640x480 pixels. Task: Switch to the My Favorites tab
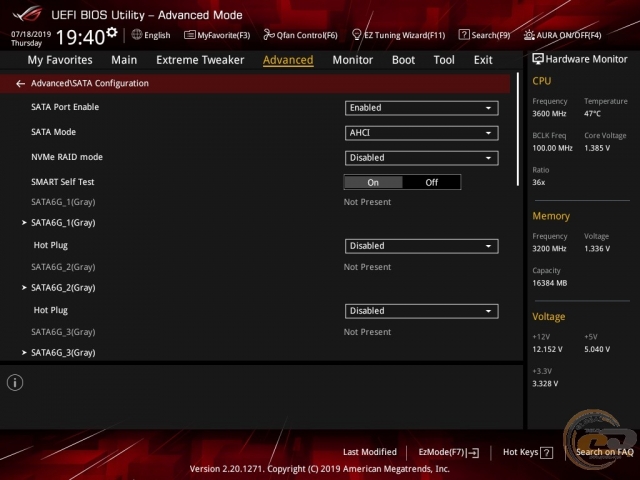point(60,60)
